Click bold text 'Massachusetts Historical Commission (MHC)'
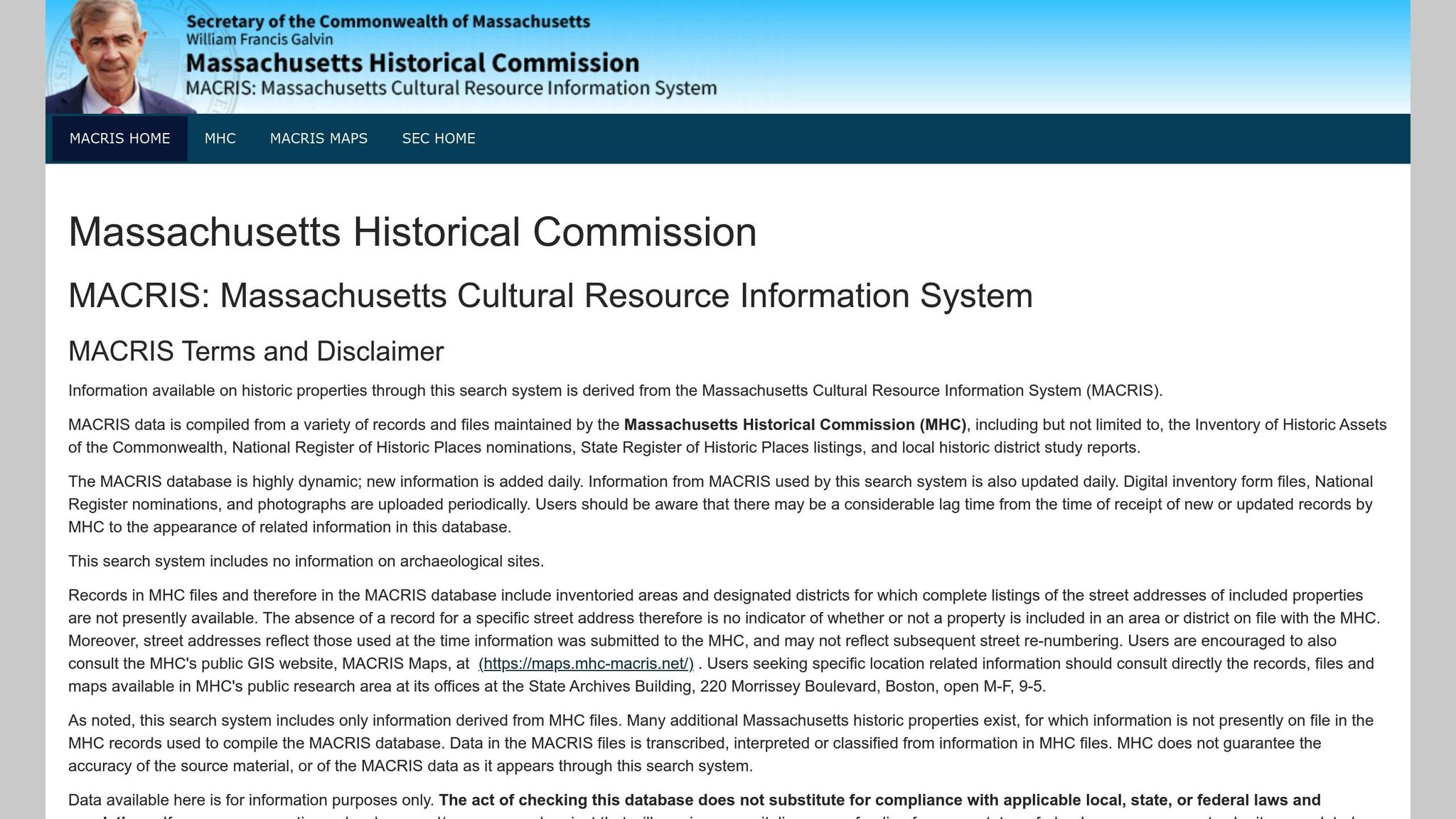 pos(795,424)
